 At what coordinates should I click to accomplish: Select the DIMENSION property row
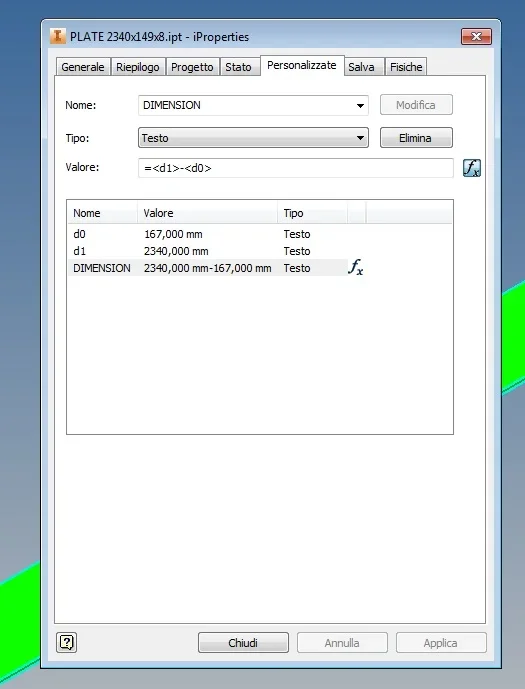[x=260, y=268]
